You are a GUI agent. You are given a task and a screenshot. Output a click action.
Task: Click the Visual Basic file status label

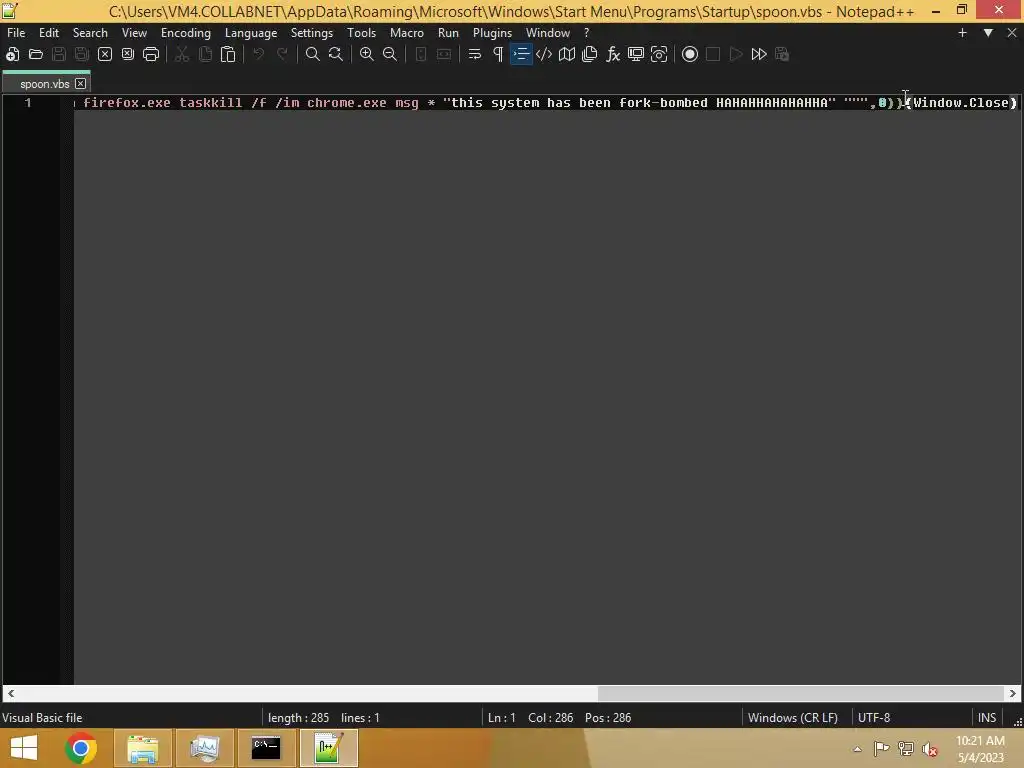click(42, 718)
